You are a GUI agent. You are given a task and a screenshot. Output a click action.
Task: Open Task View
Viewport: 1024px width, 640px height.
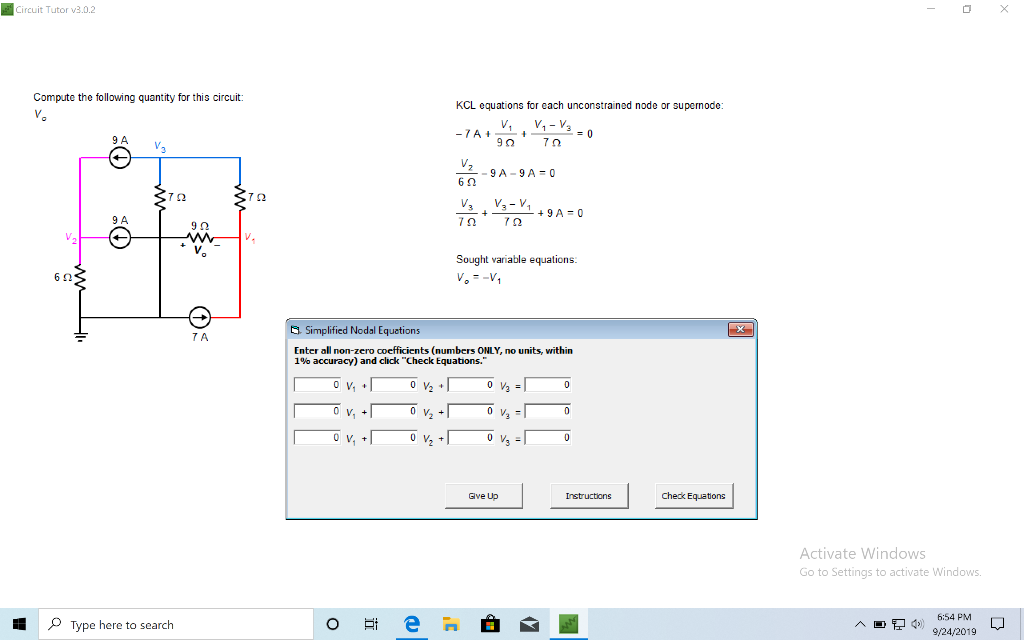(371, 623)
